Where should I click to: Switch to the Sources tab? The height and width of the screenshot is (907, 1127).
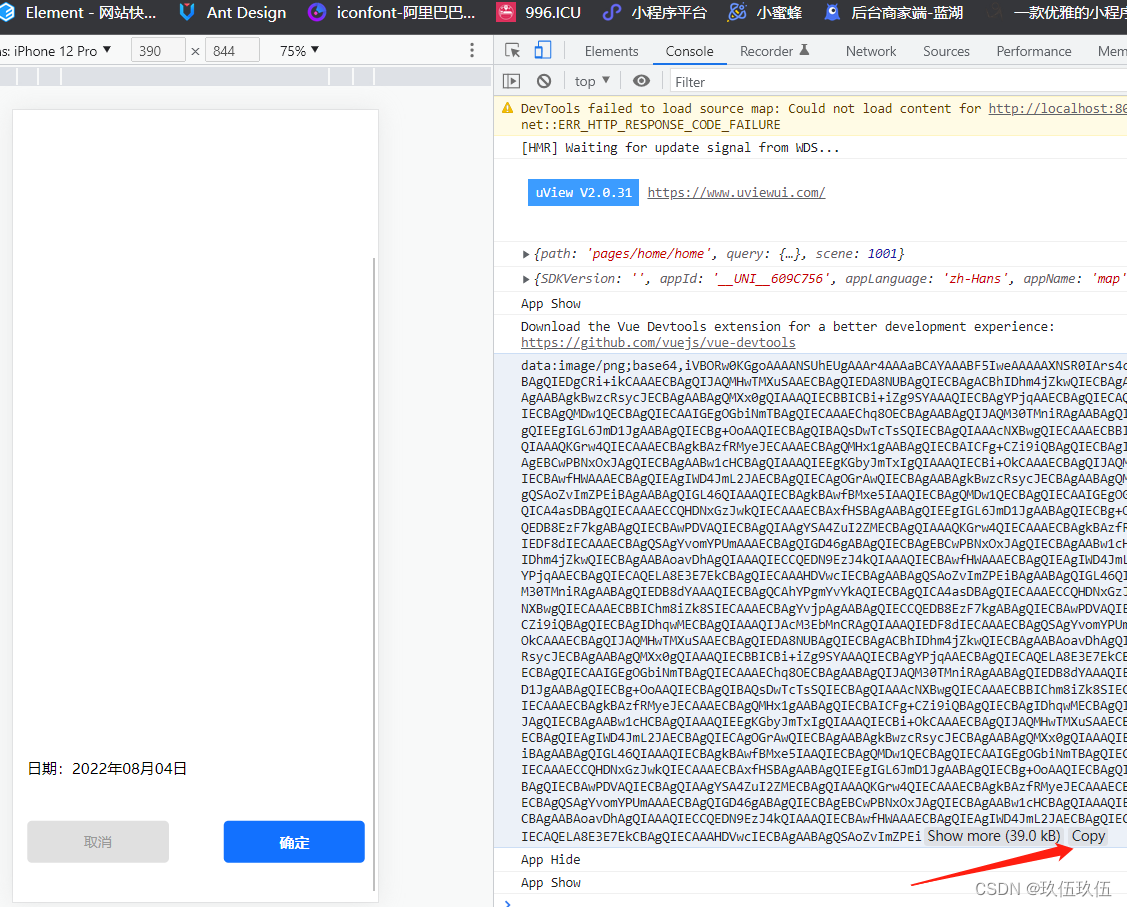point(946,51)
